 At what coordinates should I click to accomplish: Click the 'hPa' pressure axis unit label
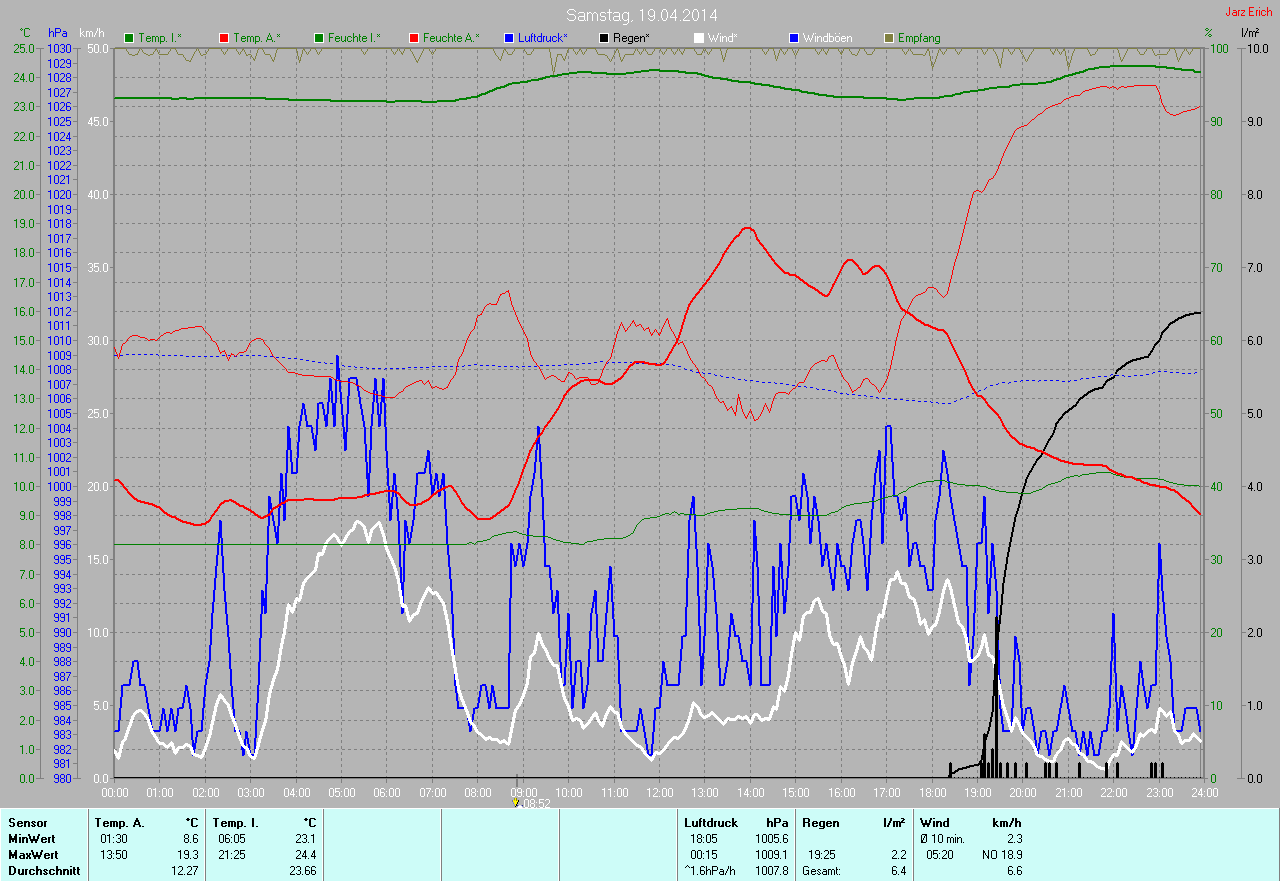click(58, 33)
